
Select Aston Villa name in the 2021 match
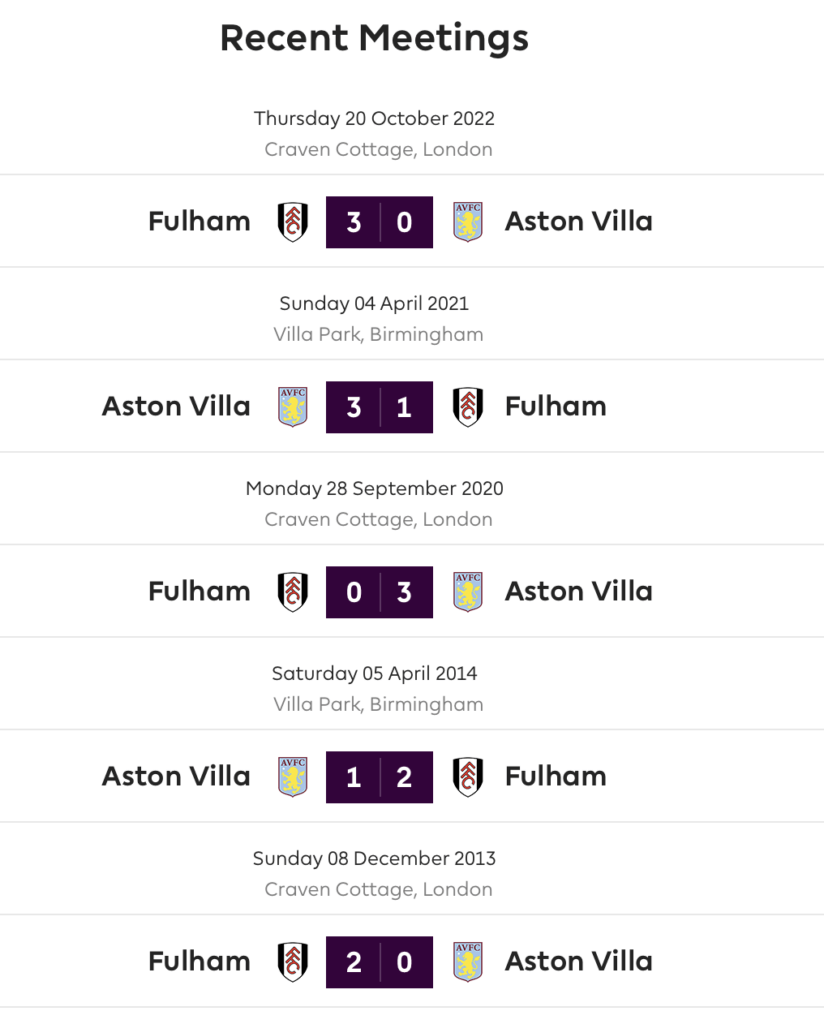pos(176,406)
